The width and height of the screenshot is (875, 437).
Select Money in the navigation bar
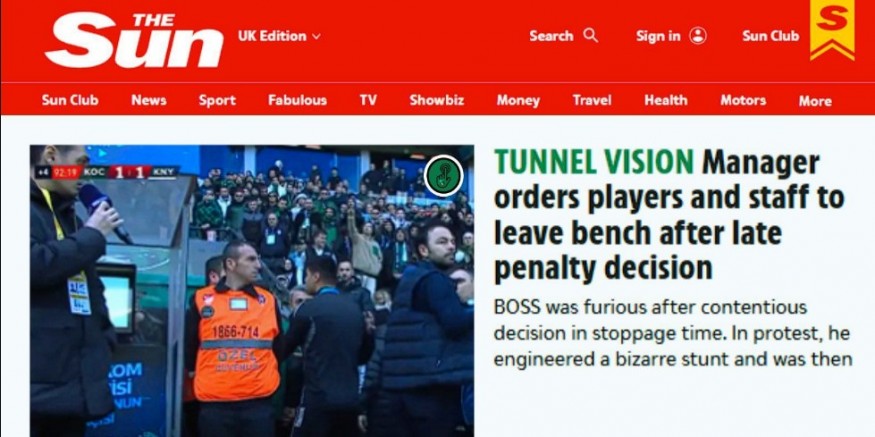(518, 100)
